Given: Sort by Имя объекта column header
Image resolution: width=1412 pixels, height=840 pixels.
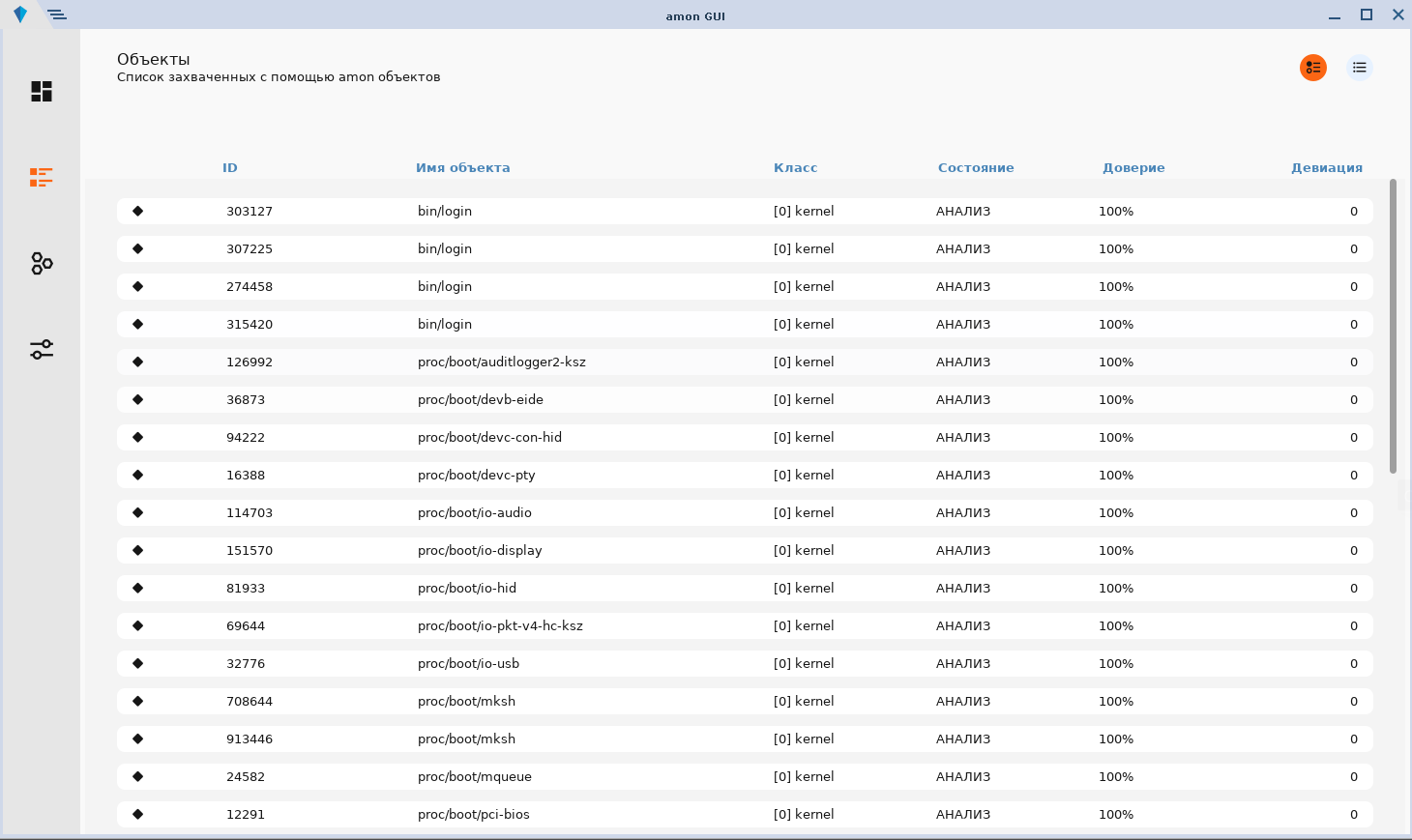Looking at the screenshot, I should pyautogui.click(x=462, y=168).
